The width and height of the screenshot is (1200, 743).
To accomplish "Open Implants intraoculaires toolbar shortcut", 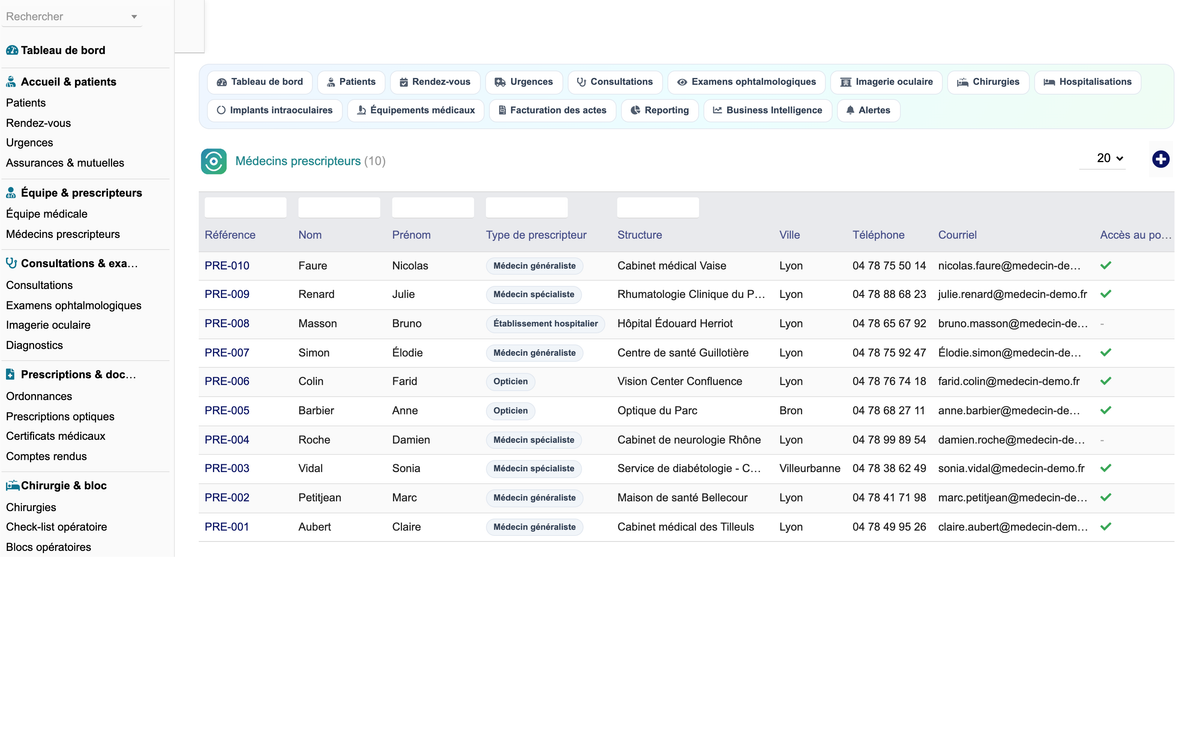I will coord(275,110).
